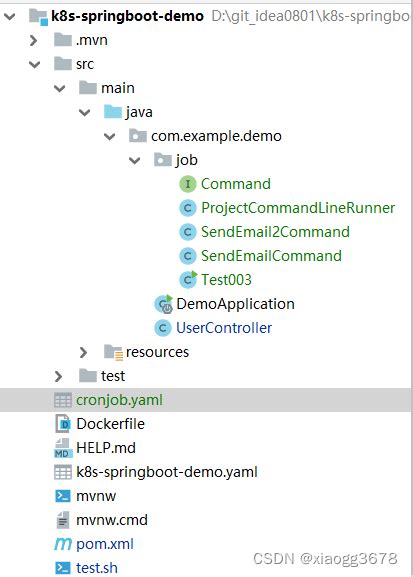Select UserController in the tree

tap(224, 328)
